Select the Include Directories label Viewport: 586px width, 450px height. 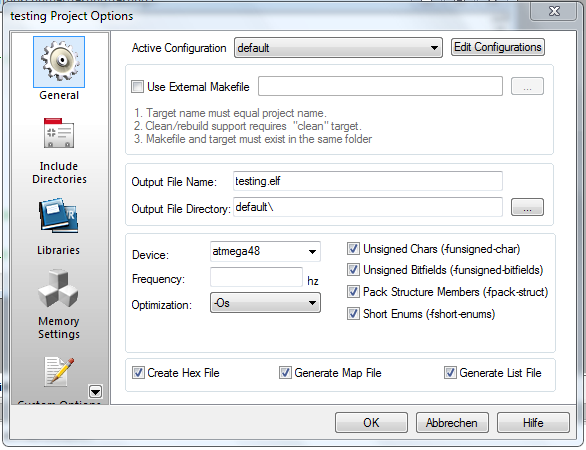pyautogui.click(x=59, y=172)
